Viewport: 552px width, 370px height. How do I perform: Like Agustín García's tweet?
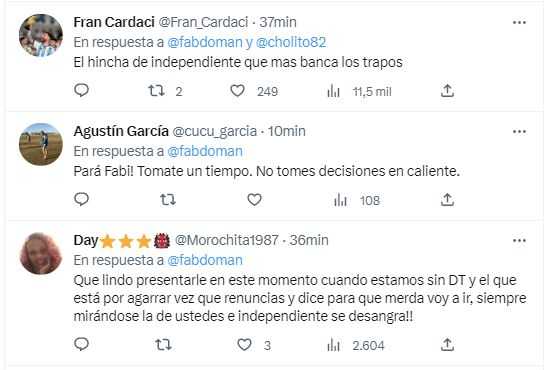[x=254, y=200]
